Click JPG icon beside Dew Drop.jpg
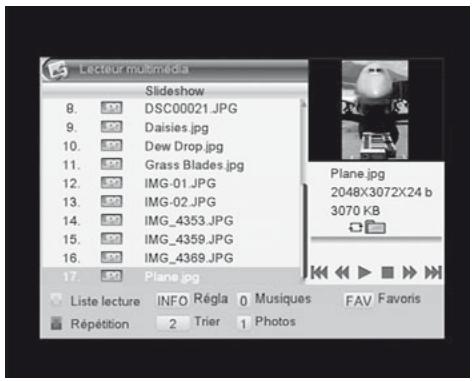This screenshot has height=381, width=473. 112,145
